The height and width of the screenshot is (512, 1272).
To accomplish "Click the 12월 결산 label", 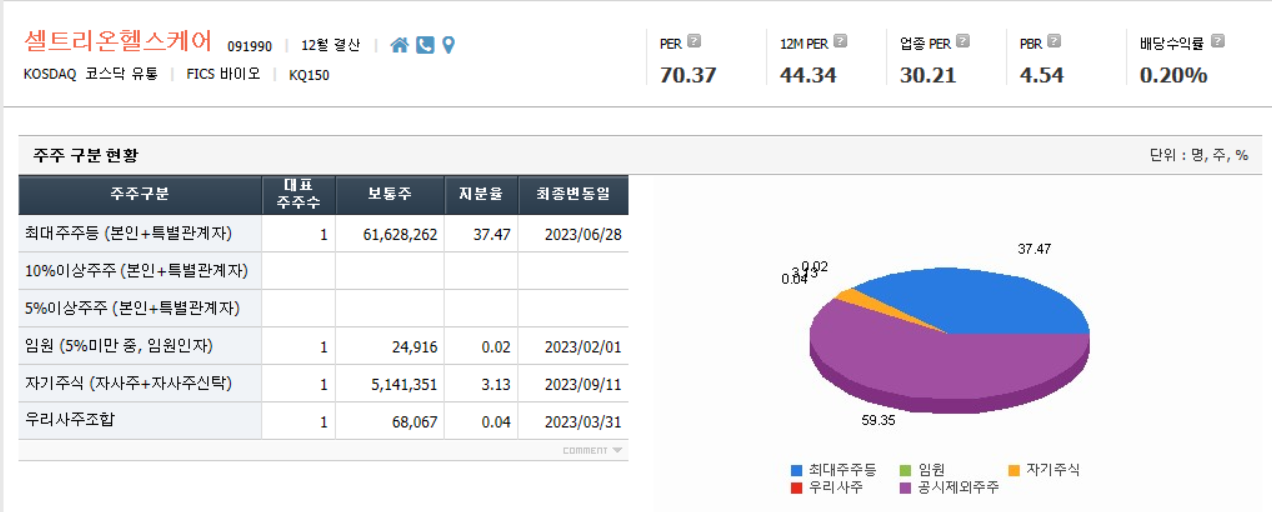I will pyautogui.click(x=330, y=46).
